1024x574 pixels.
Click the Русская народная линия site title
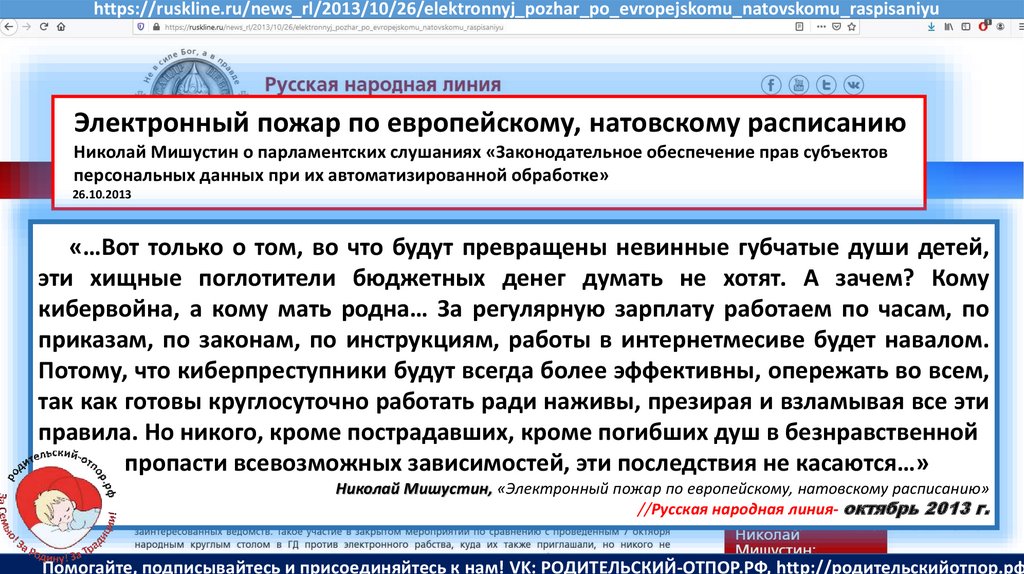point(383,84)
